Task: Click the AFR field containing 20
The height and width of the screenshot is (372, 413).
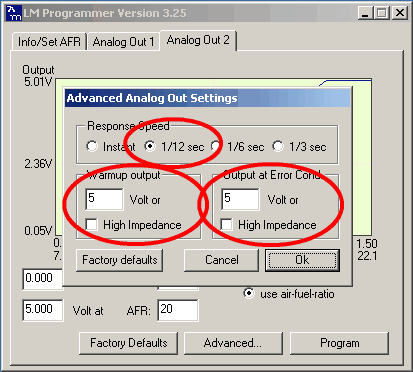Action: 178,310
